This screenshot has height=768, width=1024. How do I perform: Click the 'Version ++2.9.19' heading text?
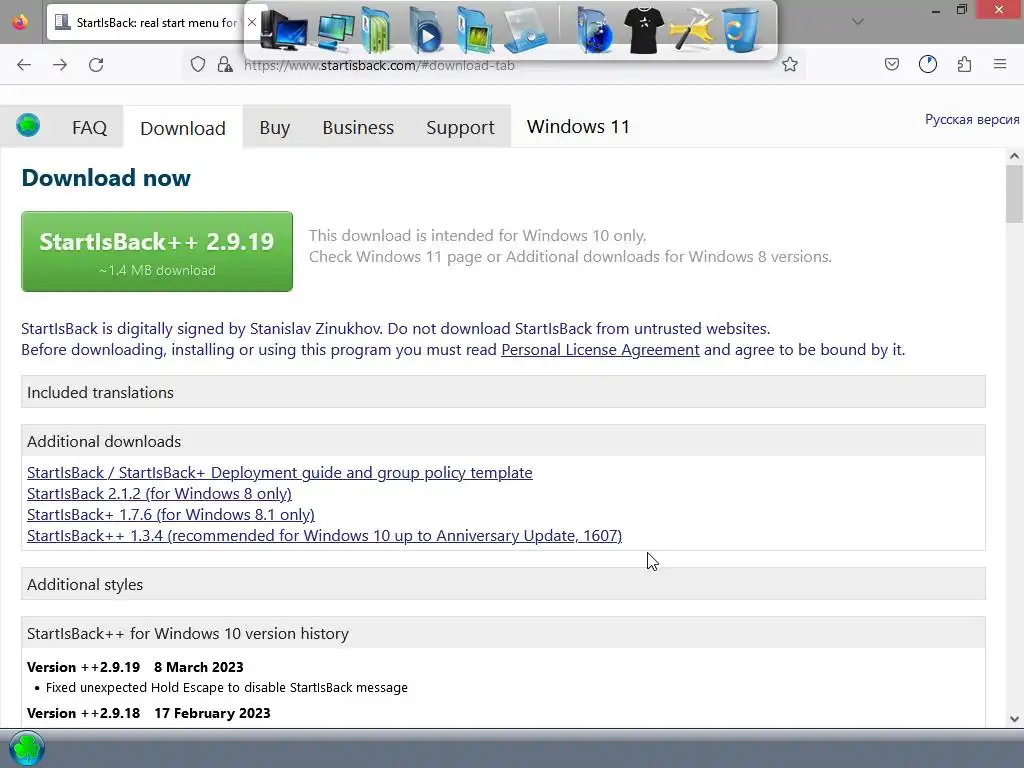[x=84, y=667]
